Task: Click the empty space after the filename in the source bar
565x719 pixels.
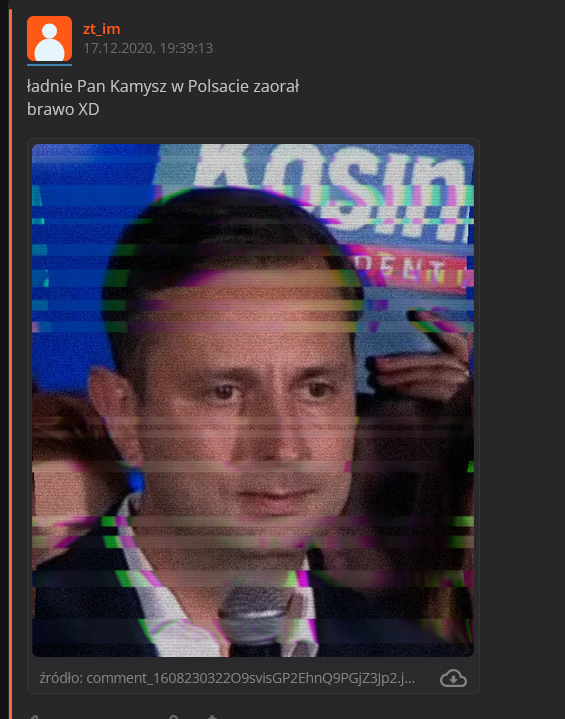Action: pyautogui.click(x=427, y=678)
